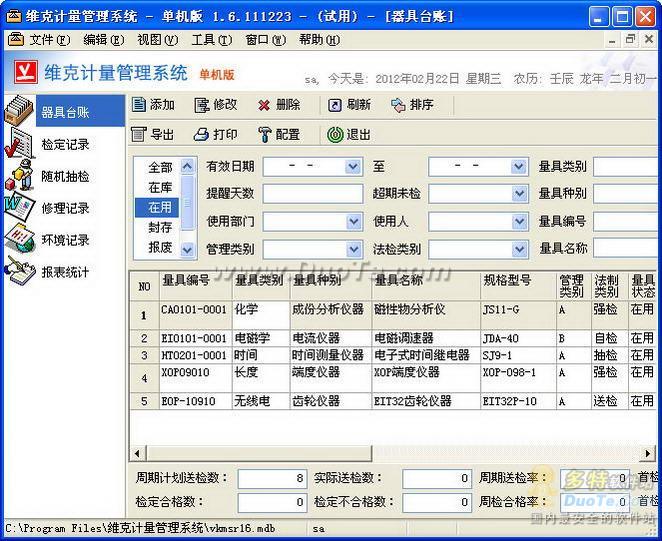662x541 pixels.
Task: Click the 提醒天数 input field
Action: [313, 194]
